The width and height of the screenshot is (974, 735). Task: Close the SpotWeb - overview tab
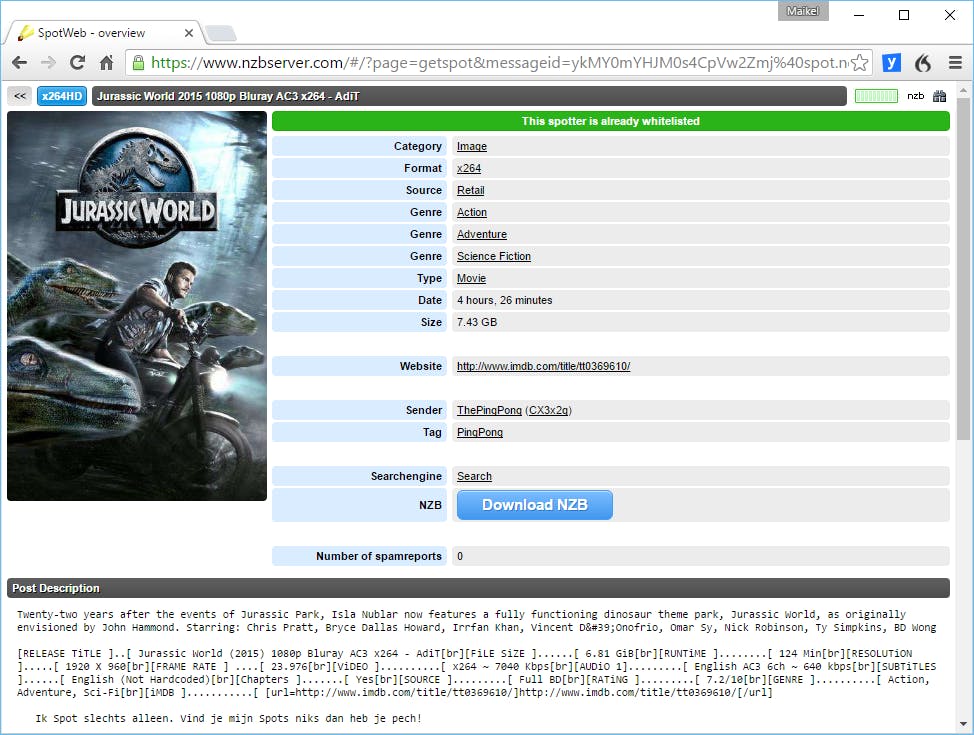point(189,33)
